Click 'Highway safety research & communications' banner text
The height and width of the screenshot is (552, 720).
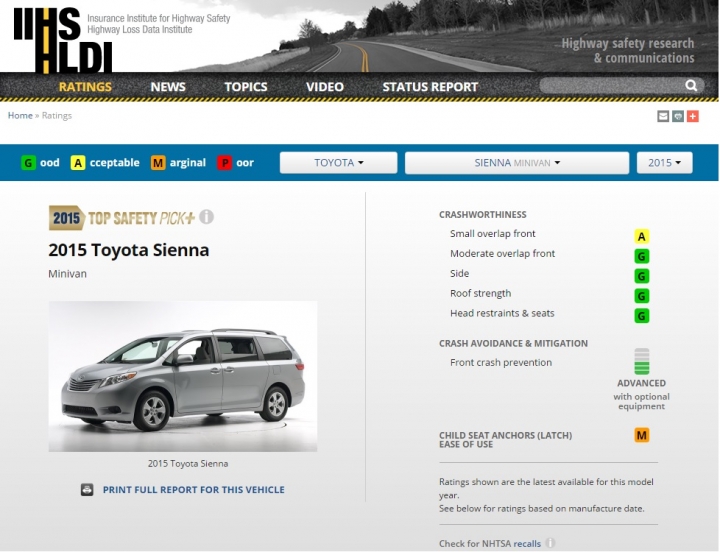(628, 51)
